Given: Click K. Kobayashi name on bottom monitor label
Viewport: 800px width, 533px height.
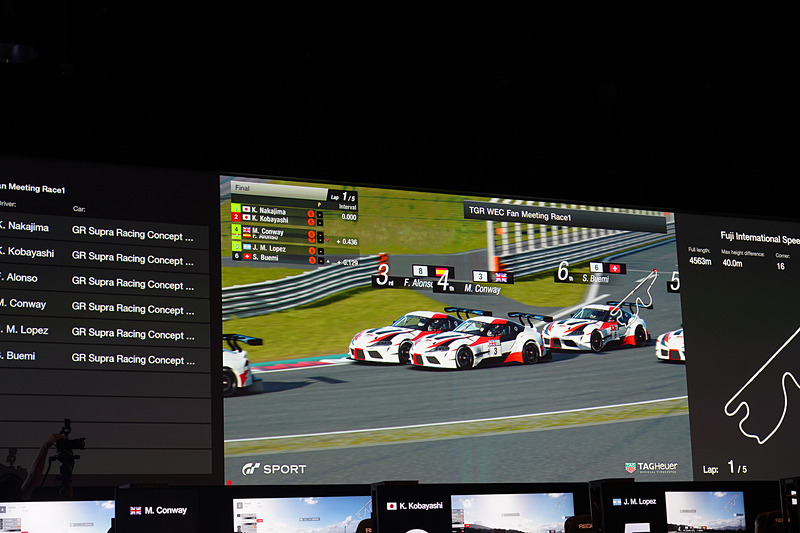Looking at the screenshot, I should point(420,505).
